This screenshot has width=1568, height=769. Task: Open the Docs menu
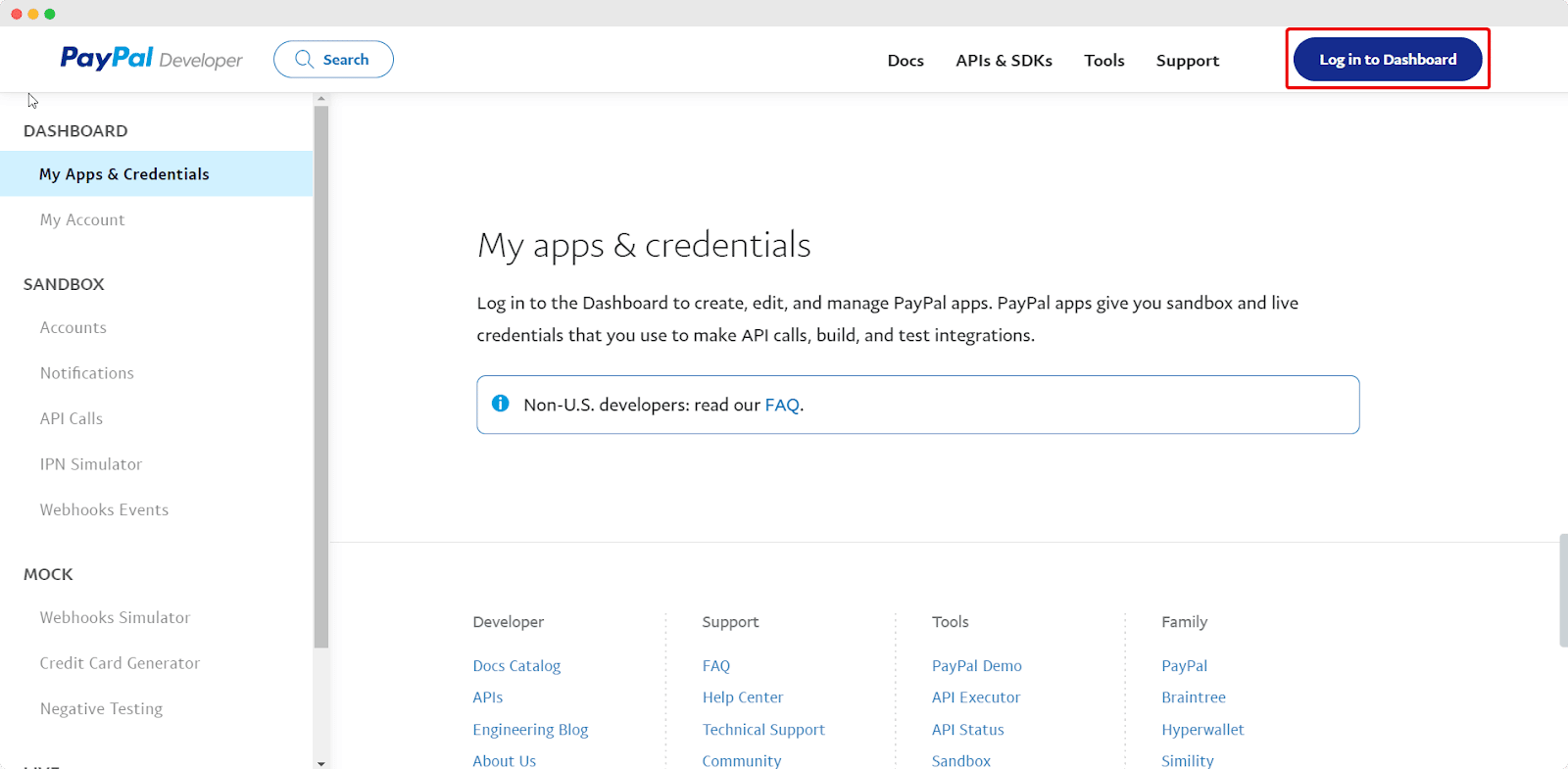coord(906,61)
